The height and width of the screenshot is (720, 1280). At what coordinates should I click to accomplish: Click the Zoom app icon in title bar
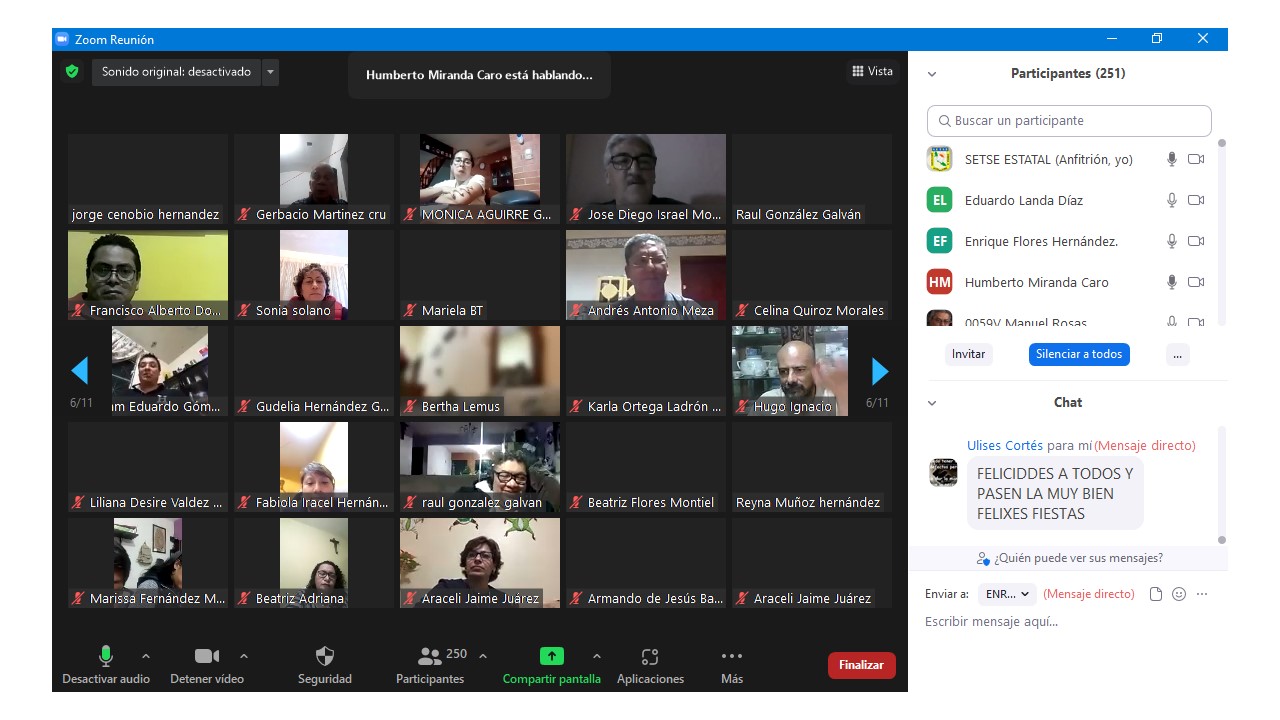pyautogui.click(x=62, y=39)
